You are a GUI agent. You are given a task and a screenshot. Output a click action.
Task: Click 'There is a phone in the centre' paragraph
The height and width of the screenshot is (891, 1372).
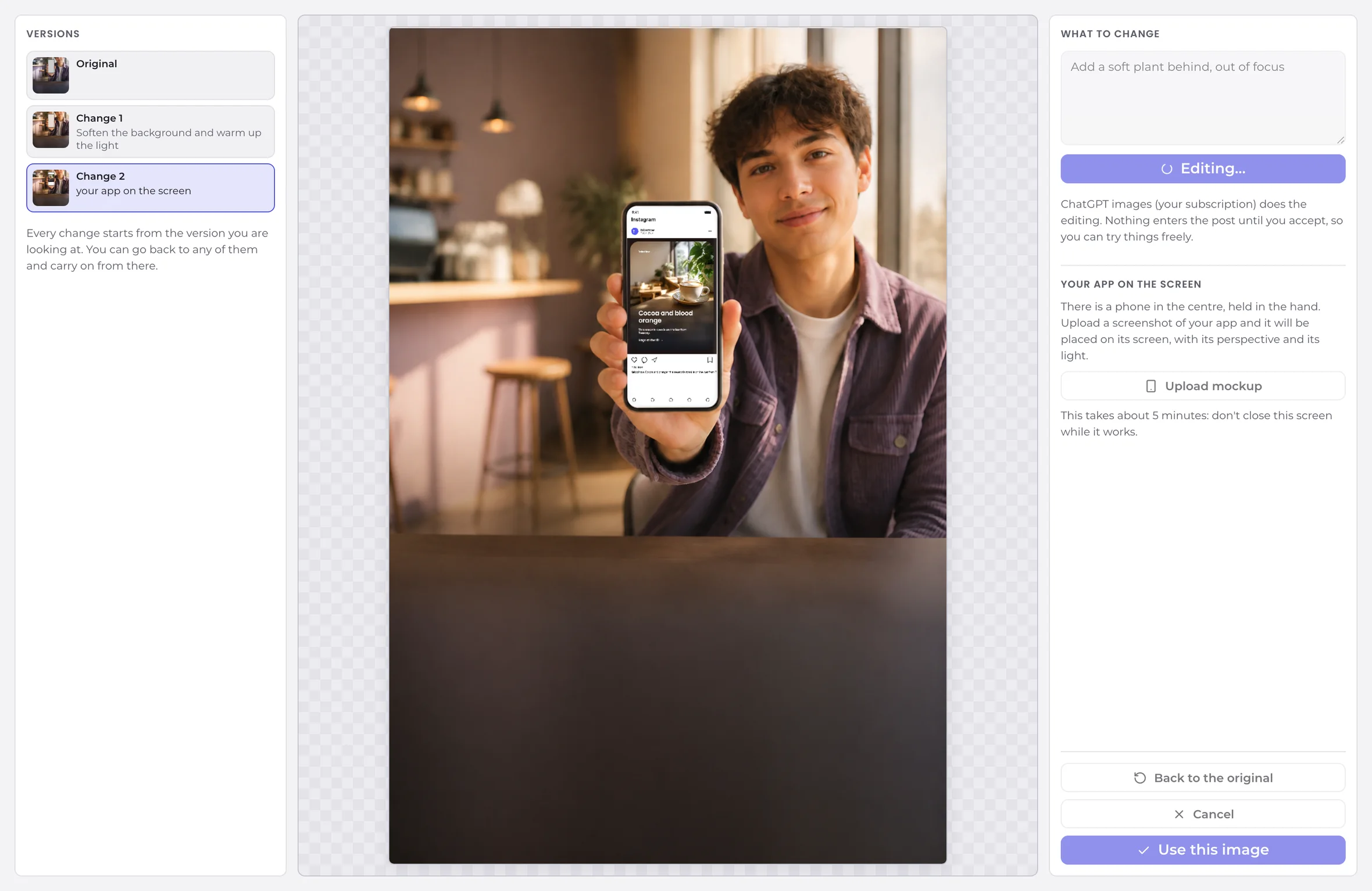[1189, 331]
